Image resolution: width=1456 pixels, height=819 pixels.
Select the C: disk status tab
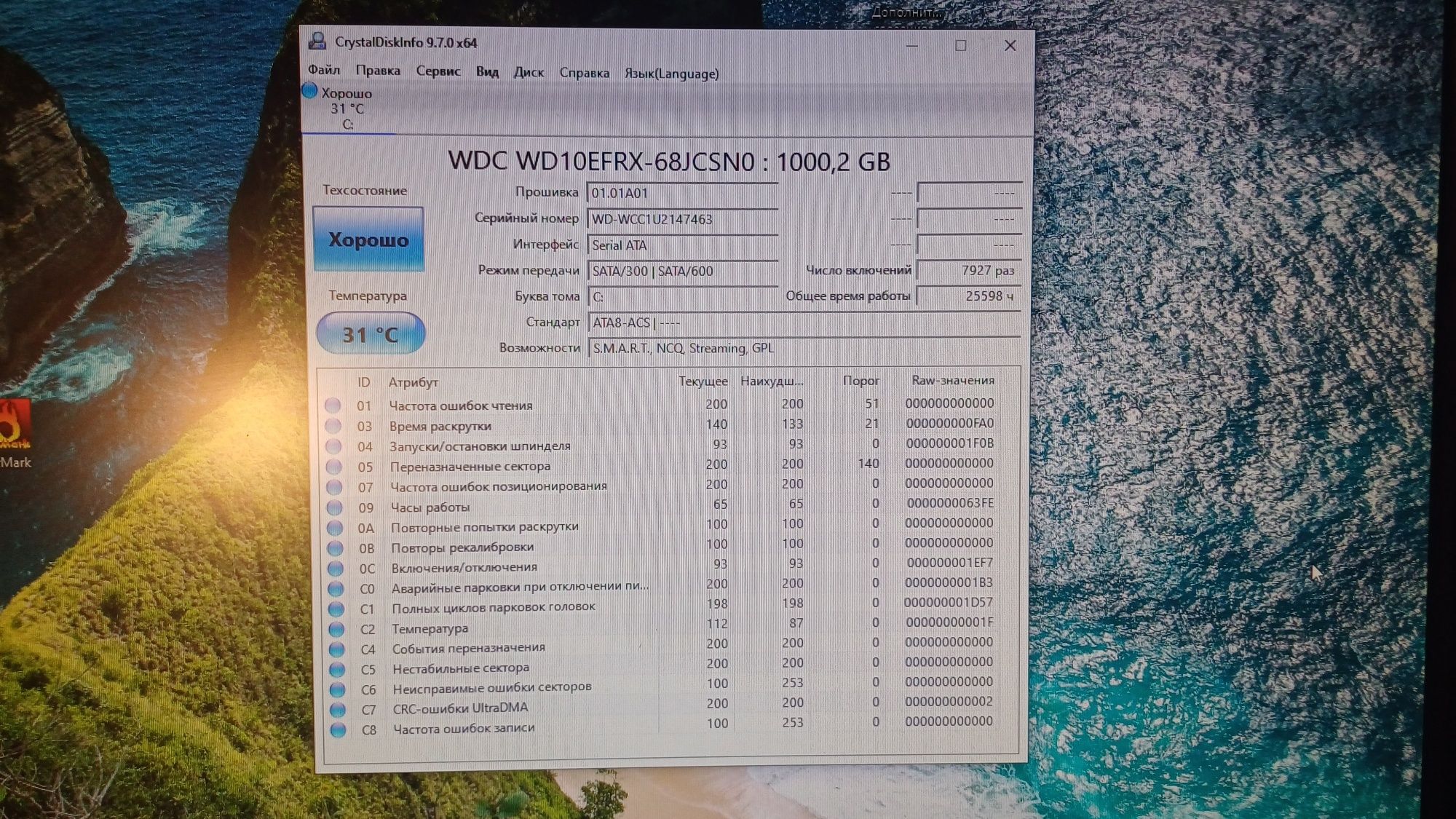click(x=347, y=108)
